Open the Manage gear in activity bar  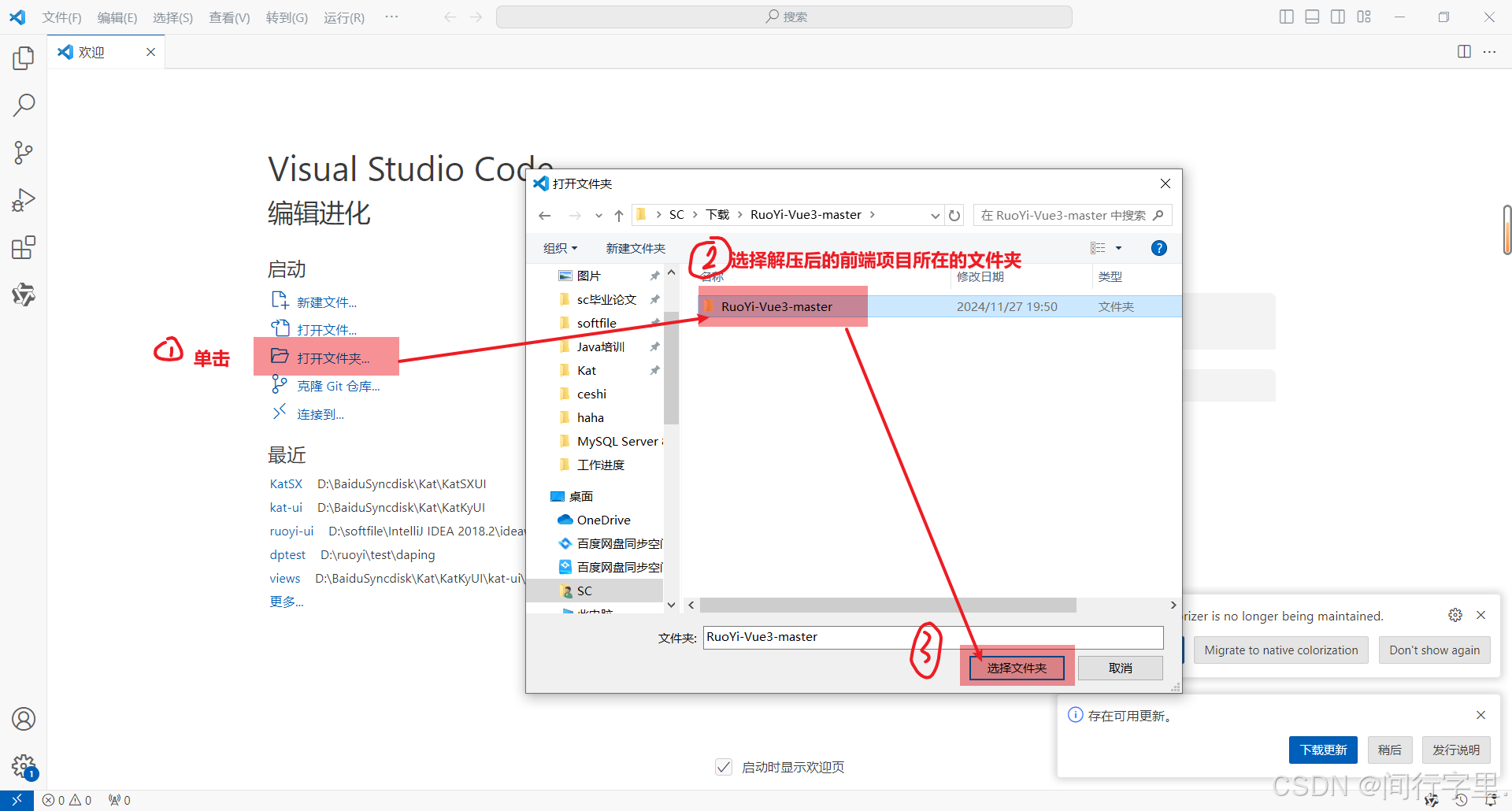[24, 765]
